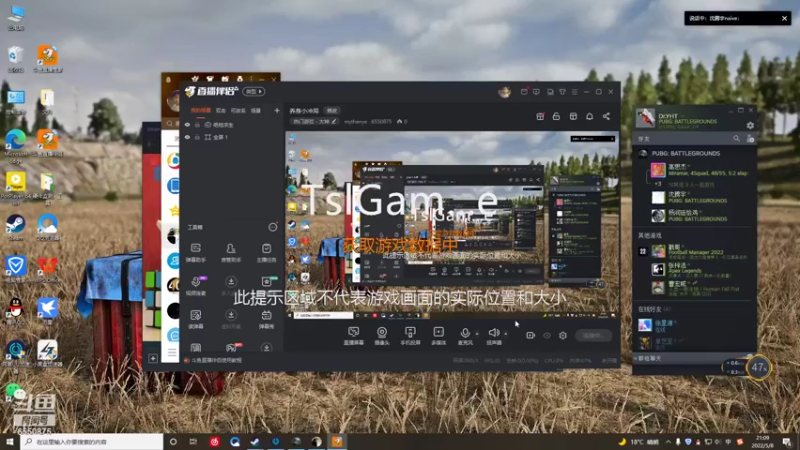Image resolution: width=800 pixels, height=450 pixels.
Task: Switch the screen orientation mode pill beside logo
Action: tap(254, 91)
